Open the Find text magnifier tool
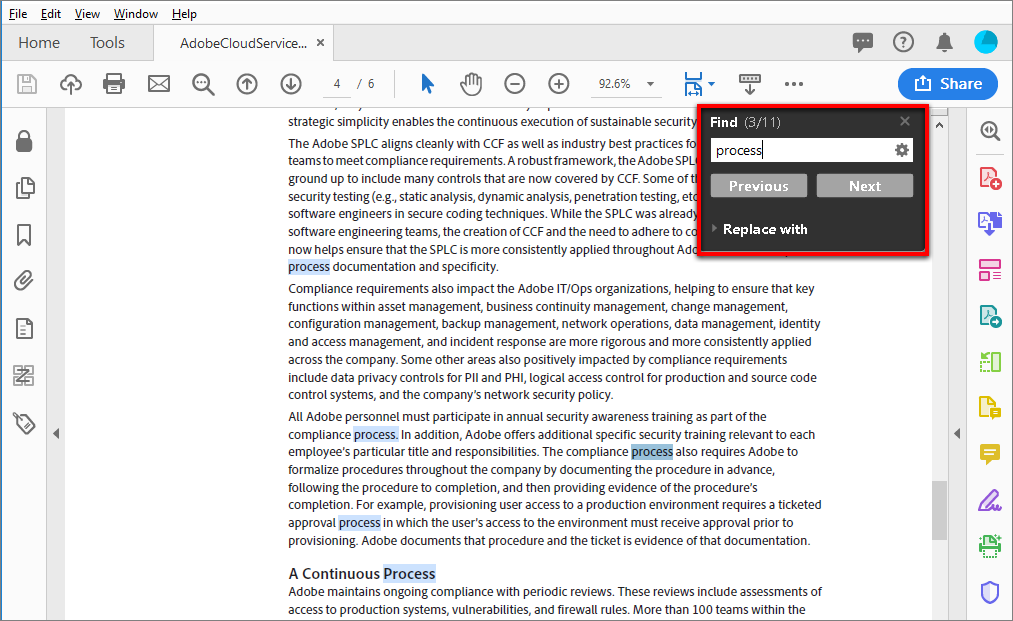1013x621 pixels. [203, 84]
